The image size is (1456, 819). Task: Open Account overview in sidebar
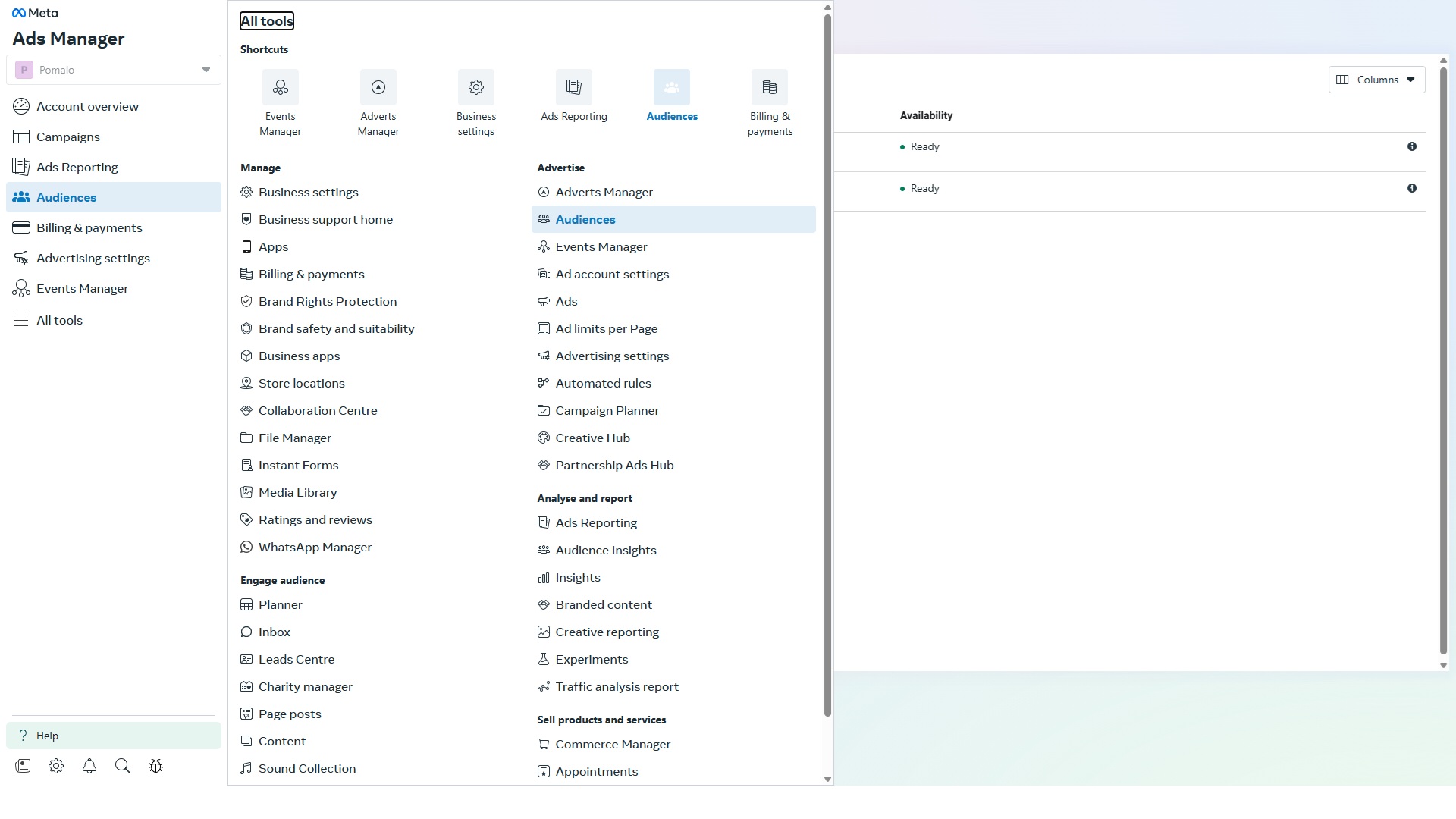[114, 106]
